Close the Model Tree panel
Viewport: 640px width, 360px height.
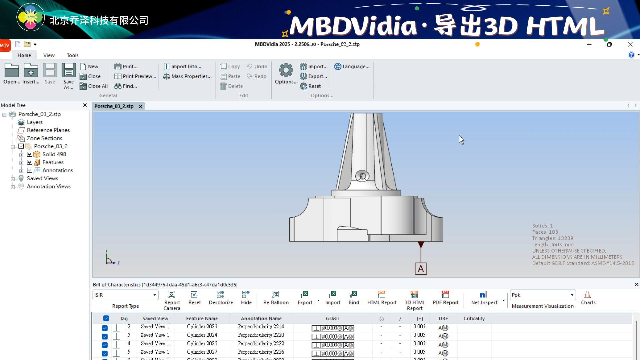[x=85, y=105]
